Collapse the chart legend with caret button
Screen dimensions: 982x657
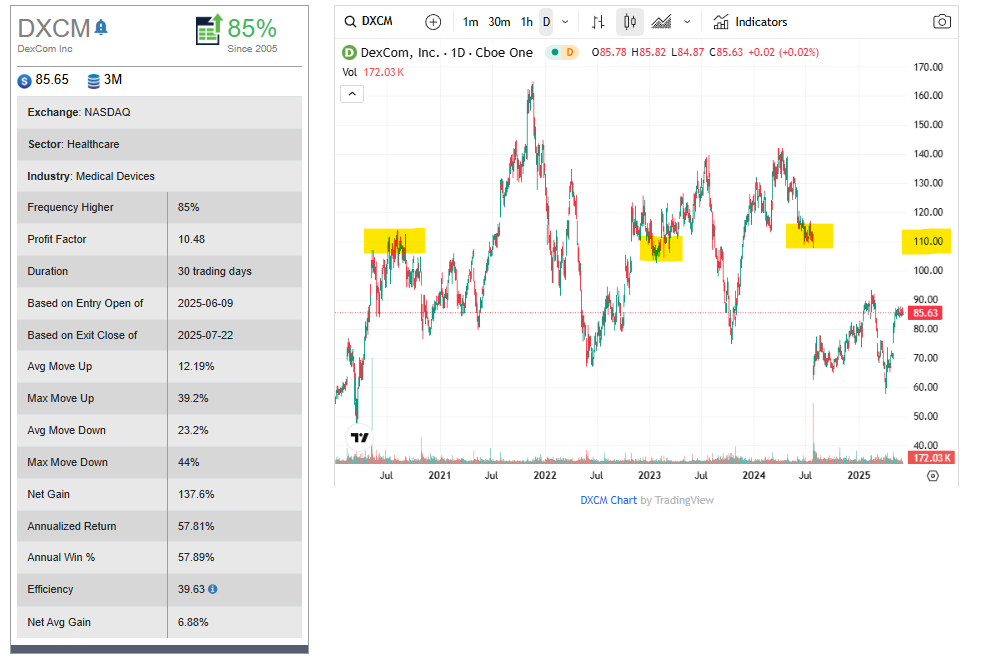click(352, 94)
